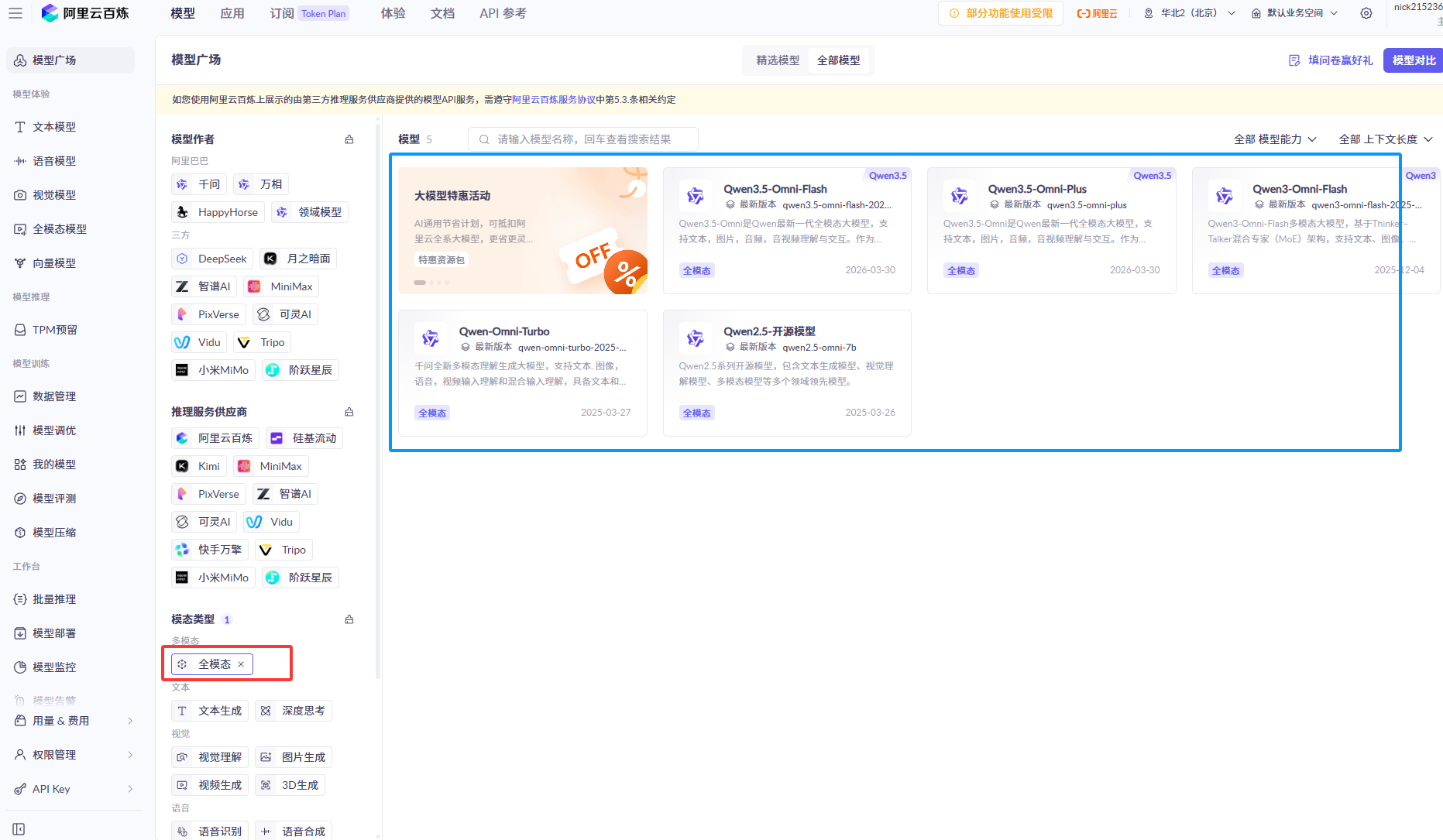Click 填问卷赢好礼

coord(1331,60)
